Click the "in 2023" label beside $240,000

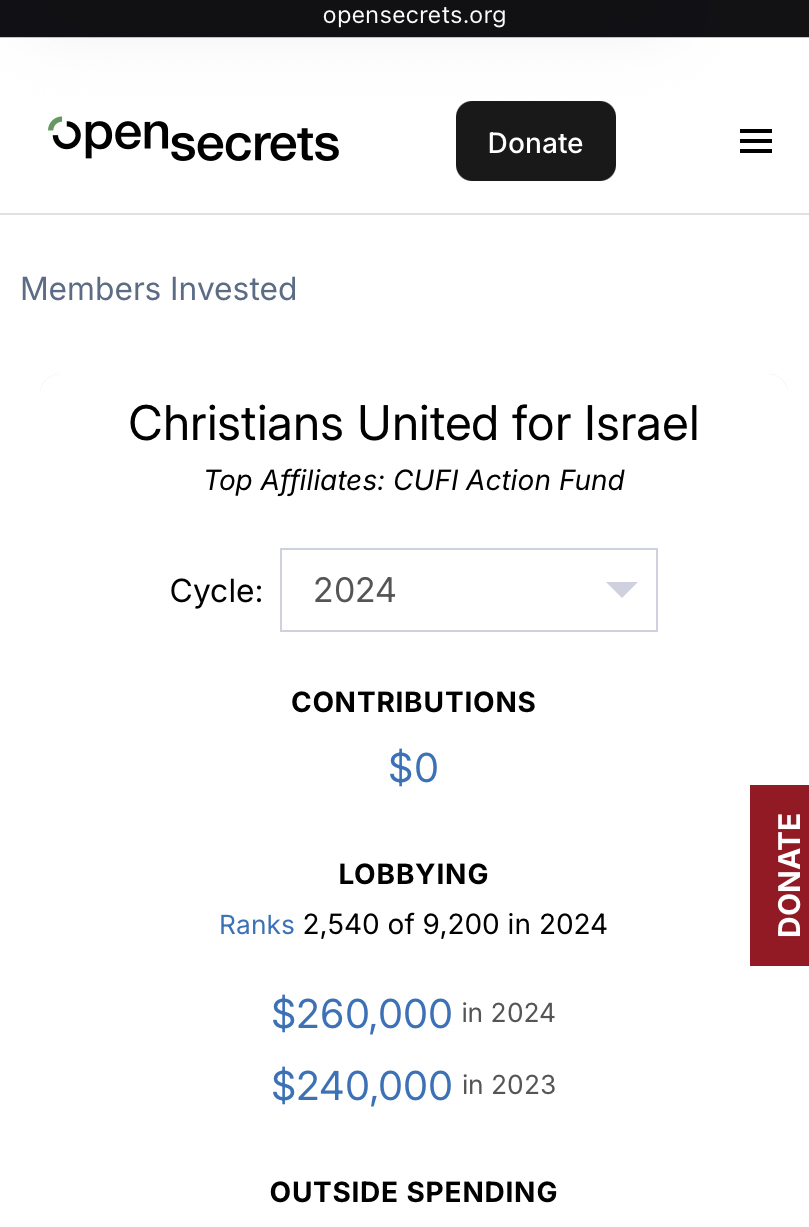(509, 1085)
